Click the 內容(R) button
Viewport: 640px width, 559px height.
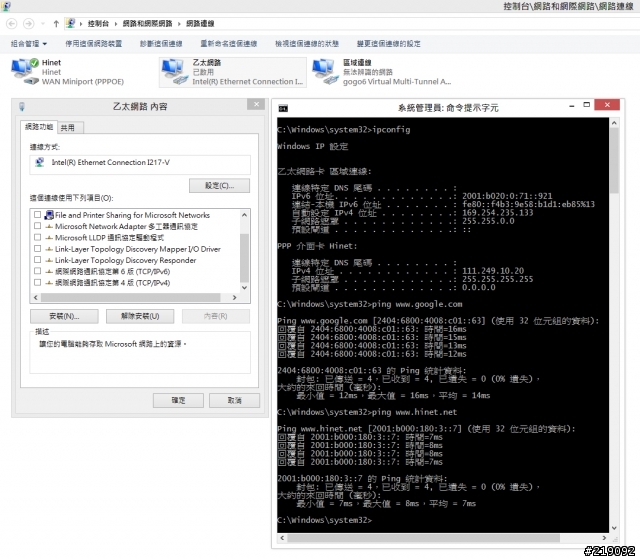216,316
